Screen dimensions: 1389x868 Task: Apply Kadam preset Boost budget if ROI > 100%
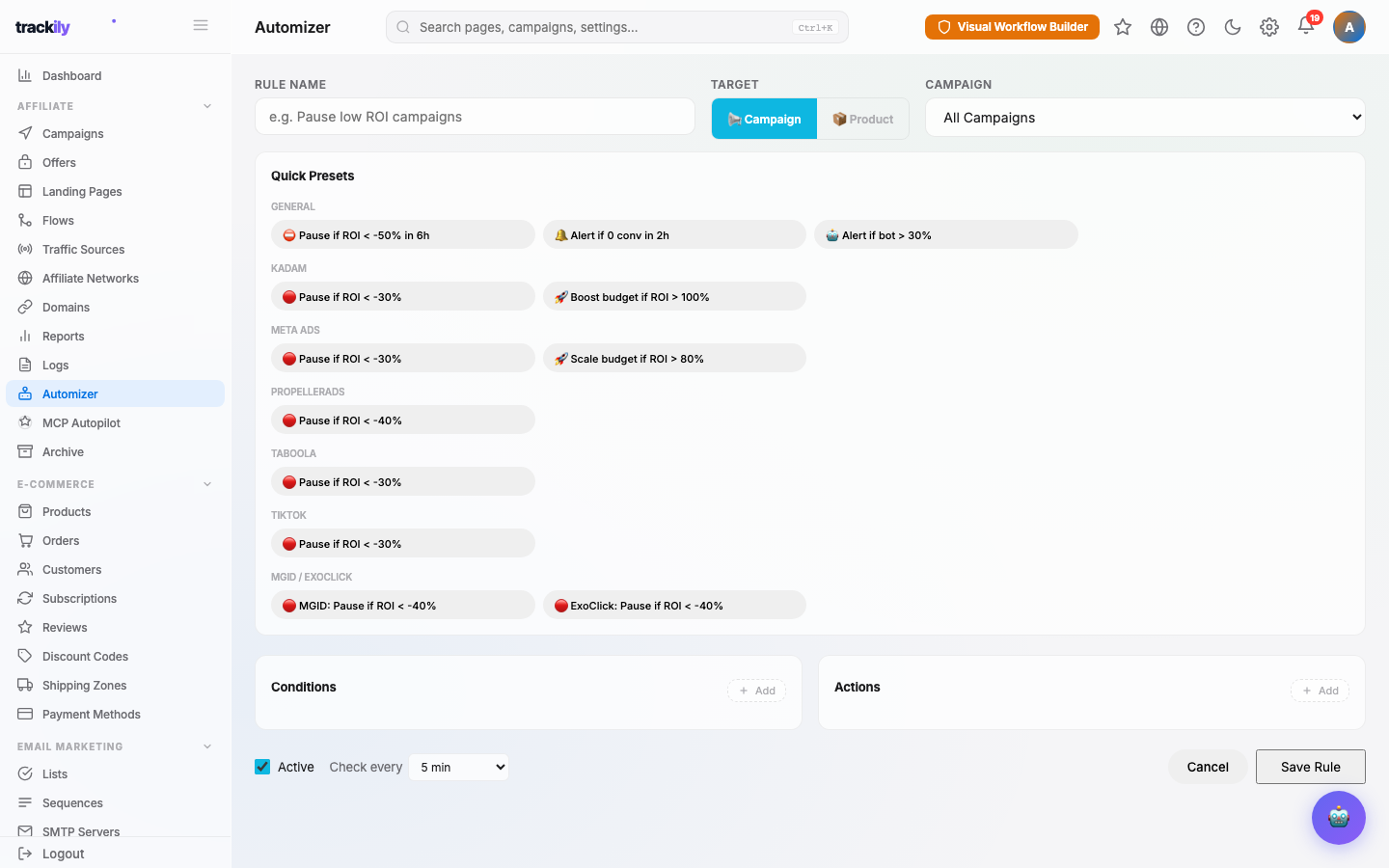(x=674, y=296)
